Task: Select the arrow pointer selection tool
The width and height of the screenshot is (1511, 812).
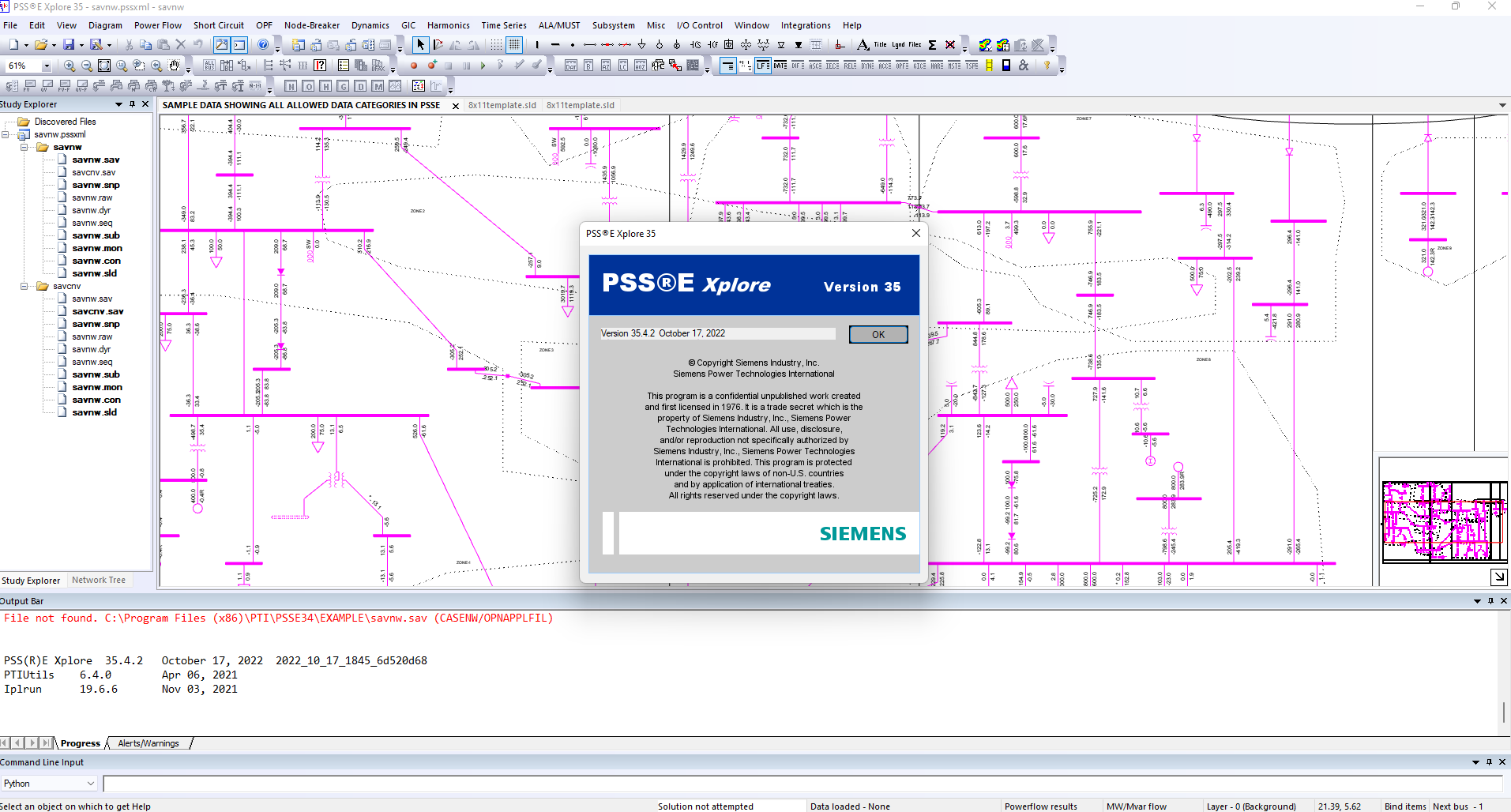Action: click(x=421, y=45)
